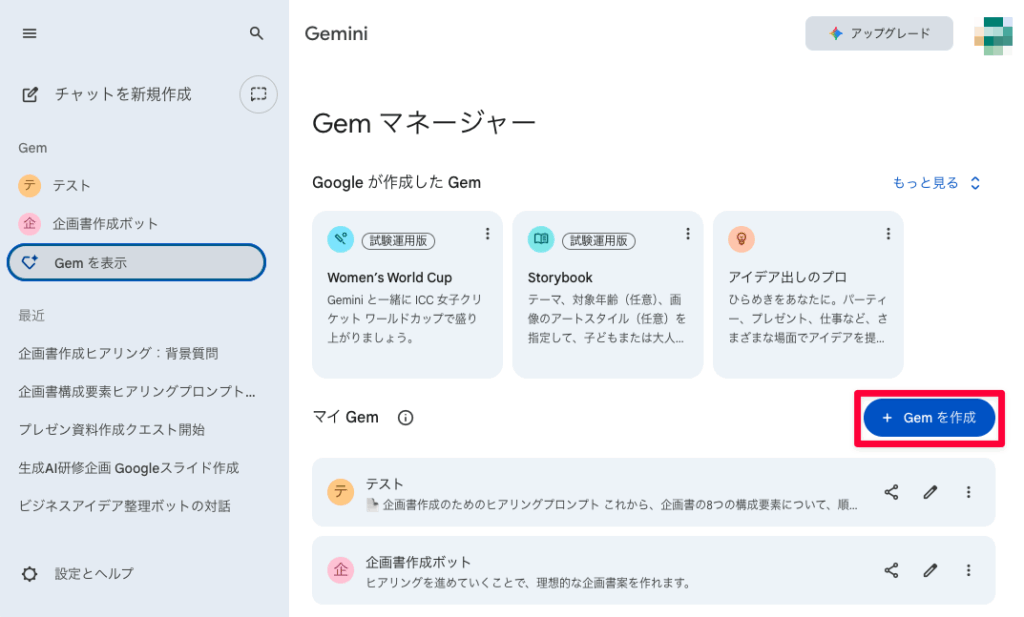Click the info icon next to マイ Gem
The width and height of the screenshot is (1024, 617).
click(404, 417)
